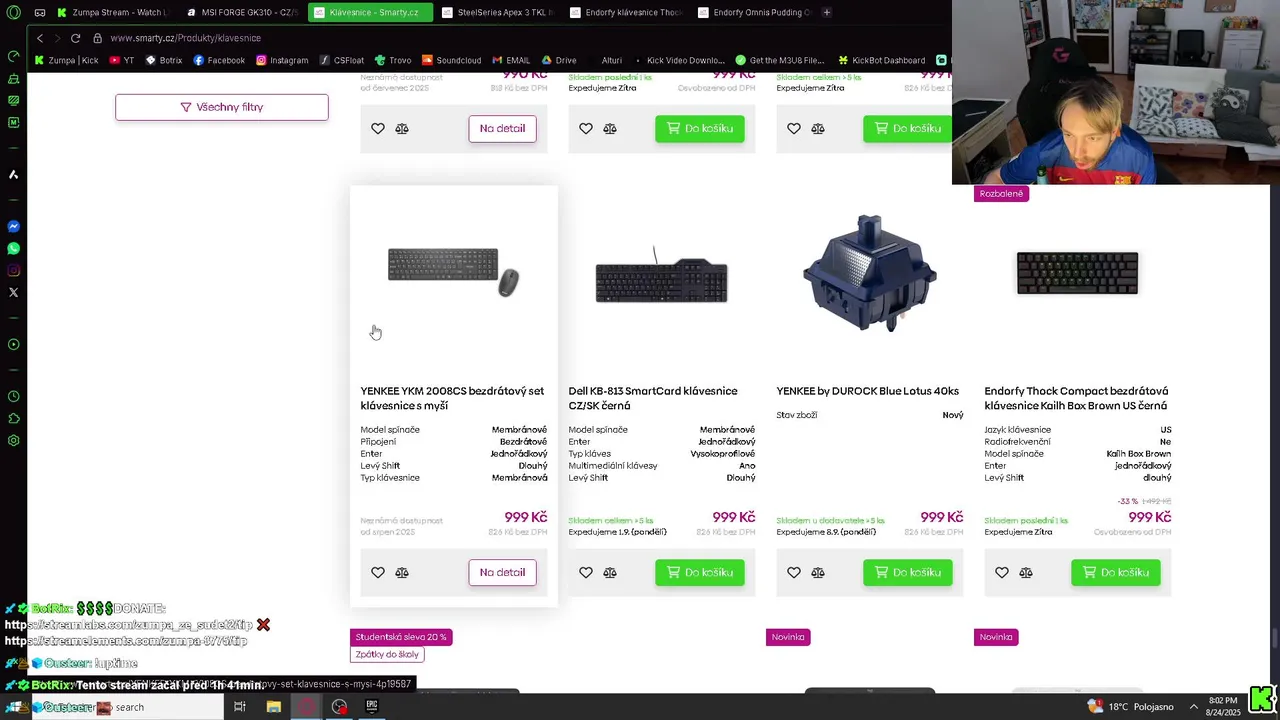Click Studentská sleva 20 % badge
Viewport: 1280px width, 720px height.
tap(401, 637)
